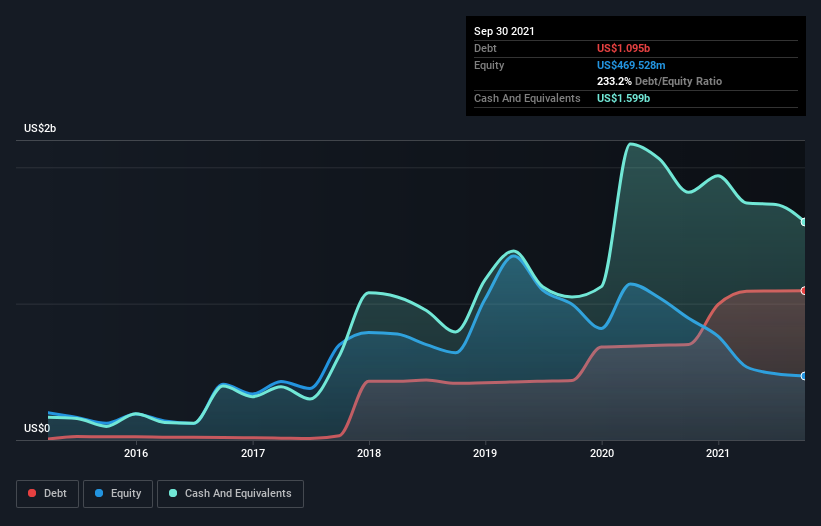
Task: Click Cash And Equivalents label in tooltip
Action: coord(527,98)
